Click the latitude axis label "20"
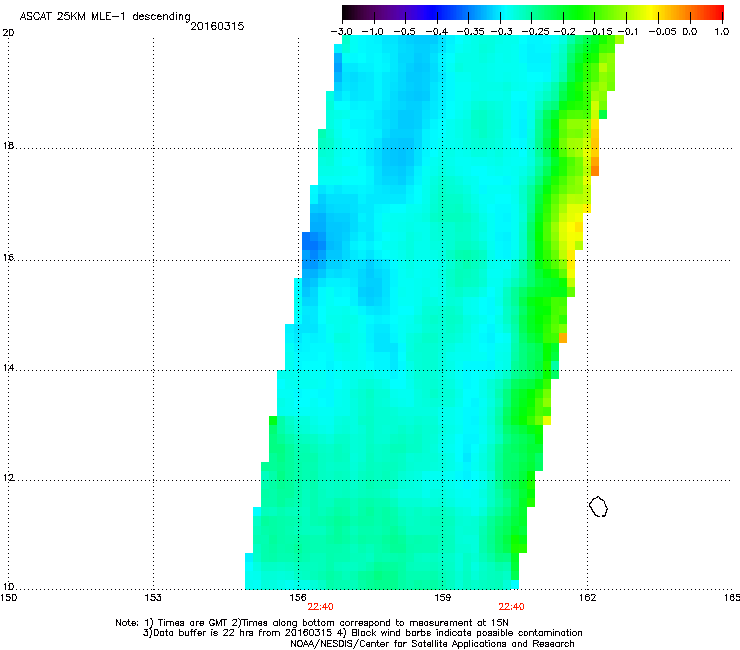The image size is (740, 650). (x=8, y=33)
